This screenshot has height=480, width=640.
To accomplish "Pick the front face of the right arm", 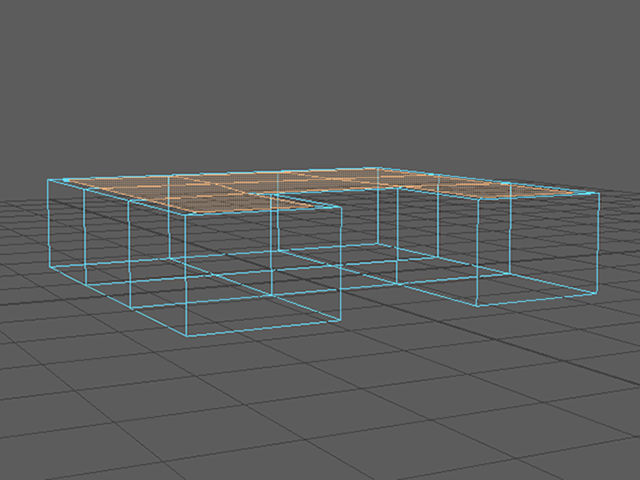I will [x=538, y=249].
